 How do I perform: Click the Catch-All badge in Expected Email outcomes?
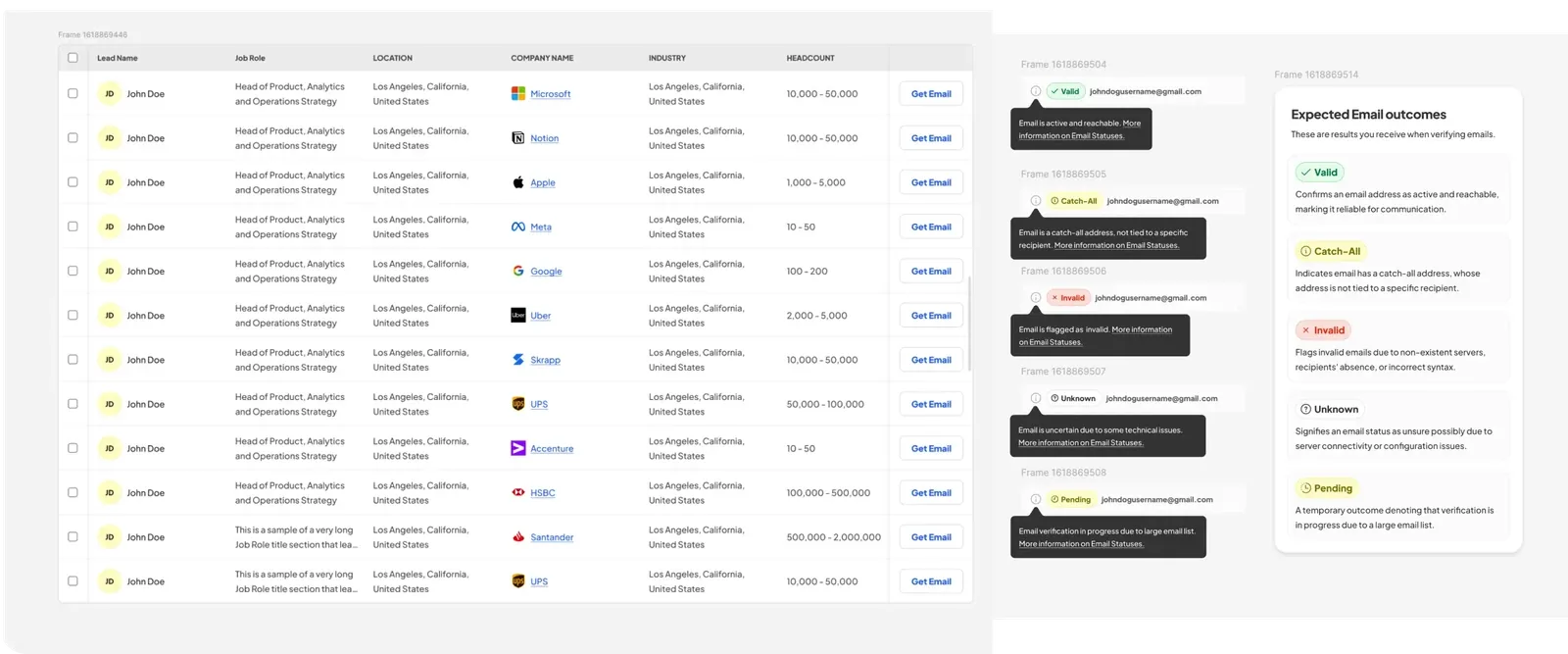(1331, 251)
